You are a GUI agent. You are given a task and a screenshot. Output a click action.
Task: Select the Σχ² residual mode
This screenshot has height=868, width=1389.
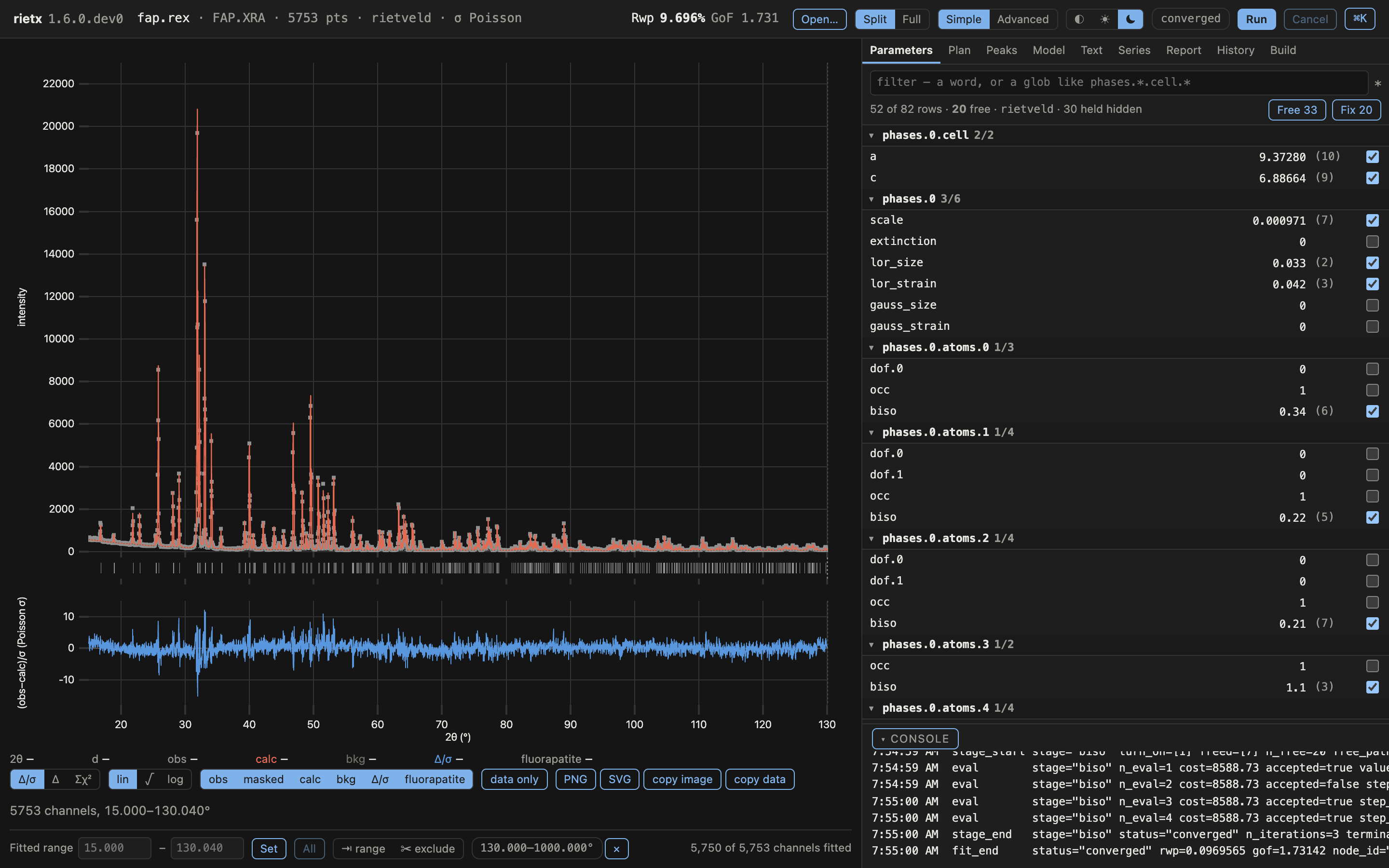click(83, 779)
